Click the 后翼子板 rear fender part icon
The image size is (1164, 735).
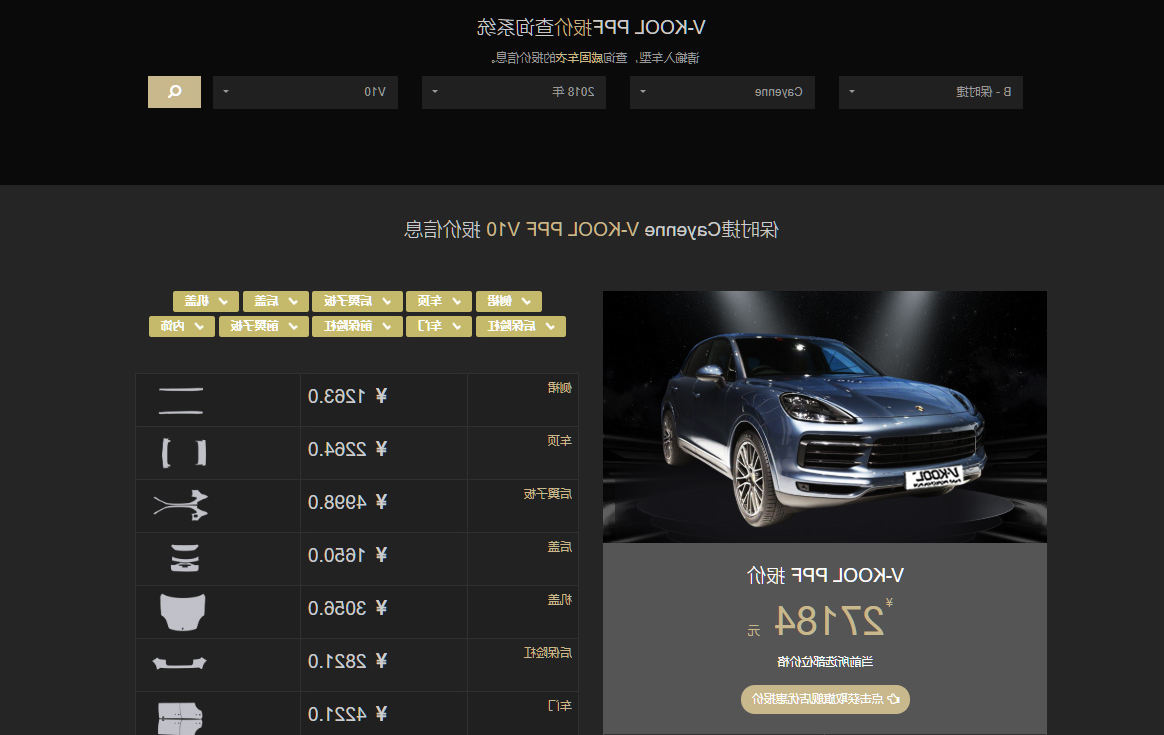coord(181,506)
